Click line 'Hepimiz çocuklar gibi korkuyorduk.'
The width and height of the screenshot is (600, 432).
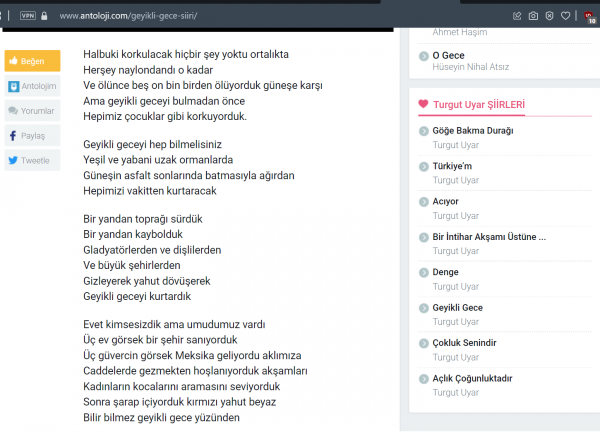coord(165,116)
